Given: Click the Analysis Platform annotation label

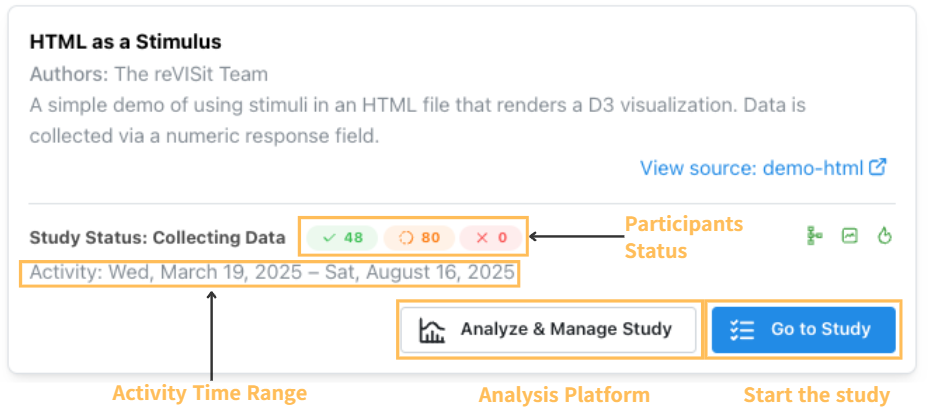Looking at the screenshot, I should (x=564, y=395).
